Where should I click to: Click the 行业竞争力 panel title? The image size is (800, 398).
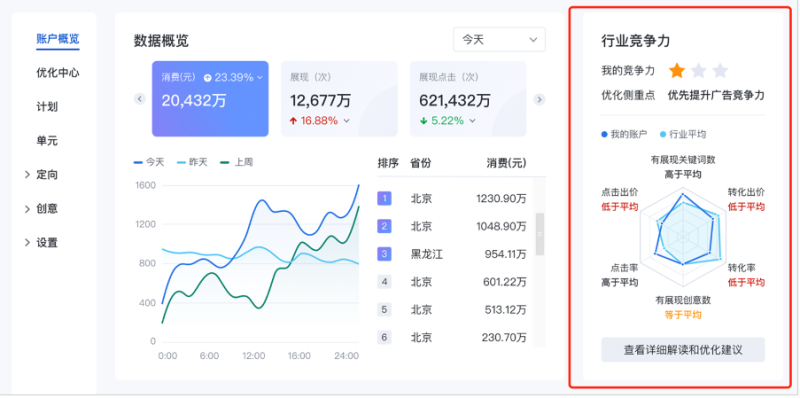pyautogui.click(x=635, y=41)
